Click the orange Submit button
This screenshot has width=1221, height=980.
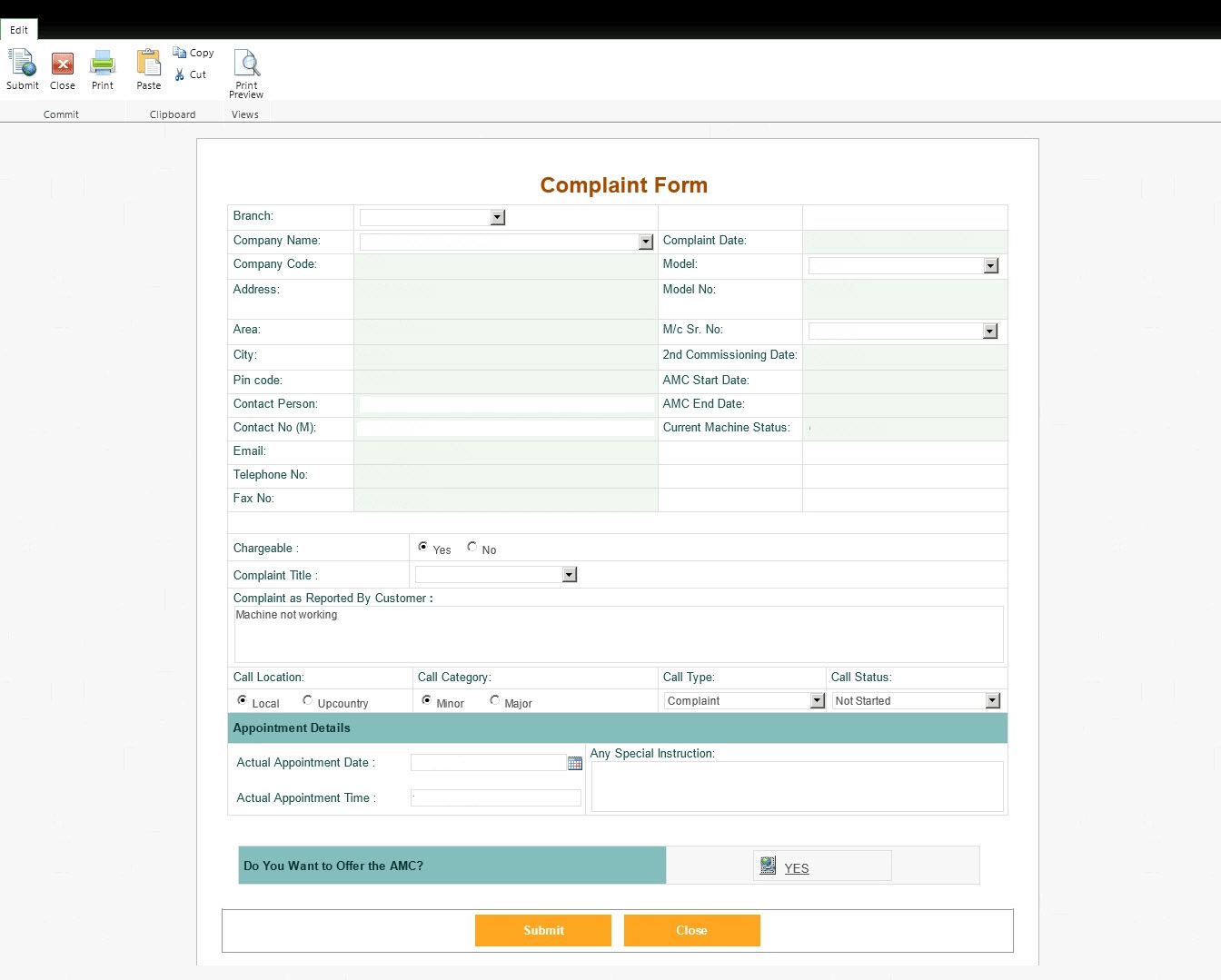[543, 930]
